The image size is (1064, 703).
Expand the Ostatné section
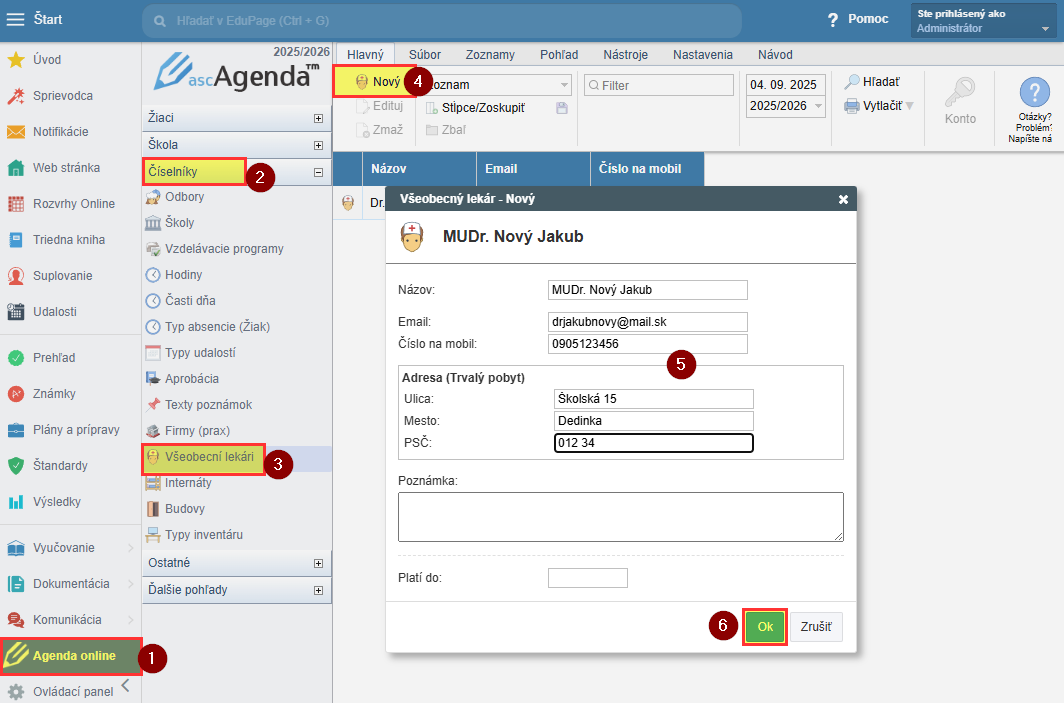click(318, 564)
